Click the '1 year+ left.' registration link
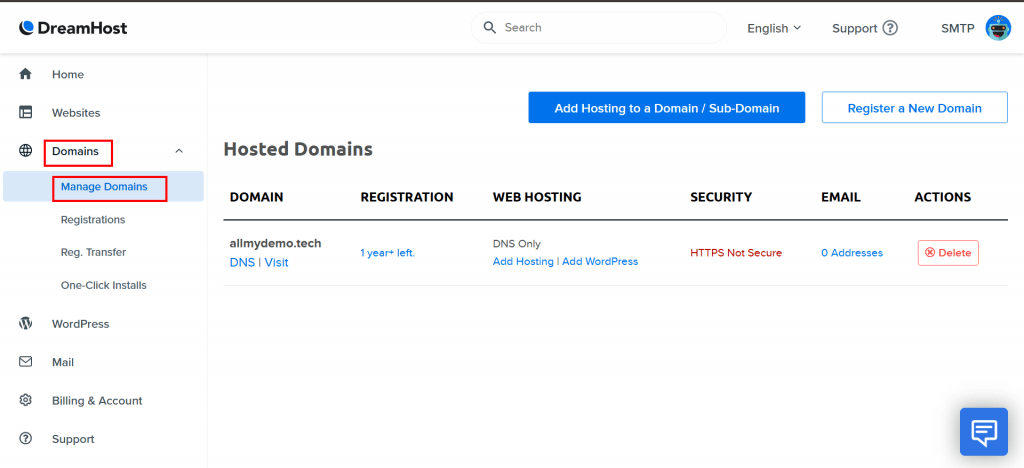Viewport: 1024px width, 468px height. click(x=387, y=253)
